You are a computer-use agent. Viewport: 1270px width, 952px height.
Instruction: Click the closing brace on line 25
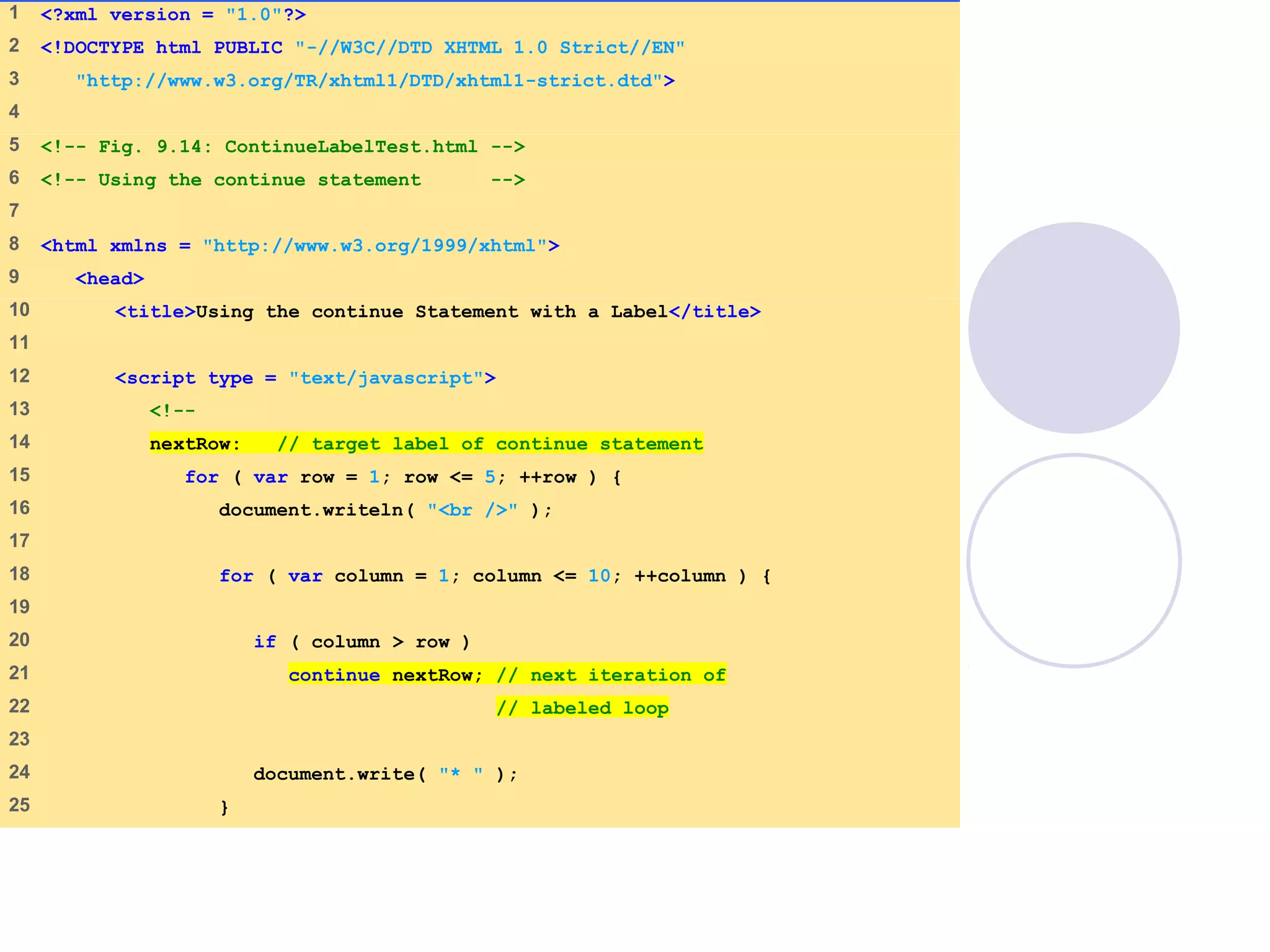[224, 807]
